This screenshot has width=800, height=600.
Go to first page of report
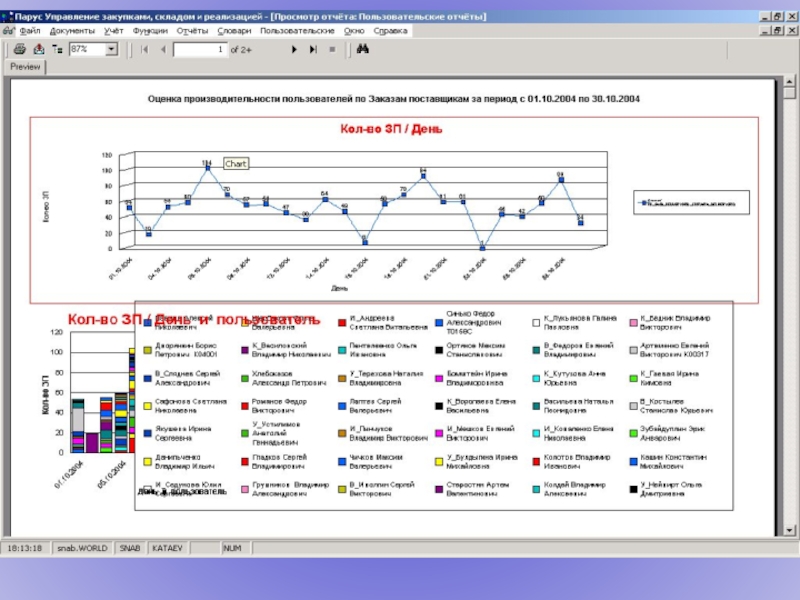click(145, 48)
